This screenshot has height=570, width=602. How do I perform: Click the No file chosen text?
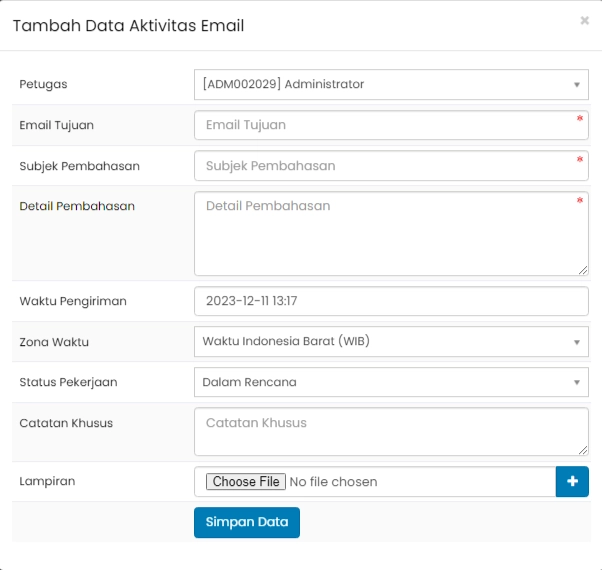333,482
